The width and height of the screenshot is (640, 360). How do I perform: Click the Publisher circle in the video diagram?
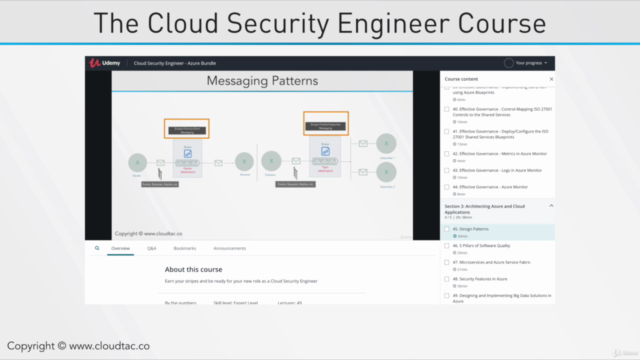pos(271,161)
